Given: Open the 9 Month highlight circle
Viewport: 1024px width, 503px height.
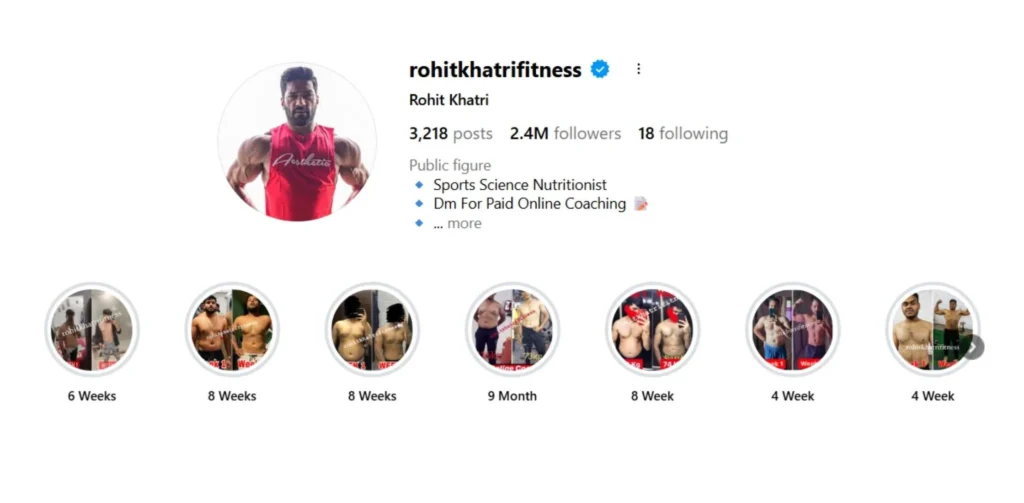Looking at the screenshot, I should click(x=513, y=329).
